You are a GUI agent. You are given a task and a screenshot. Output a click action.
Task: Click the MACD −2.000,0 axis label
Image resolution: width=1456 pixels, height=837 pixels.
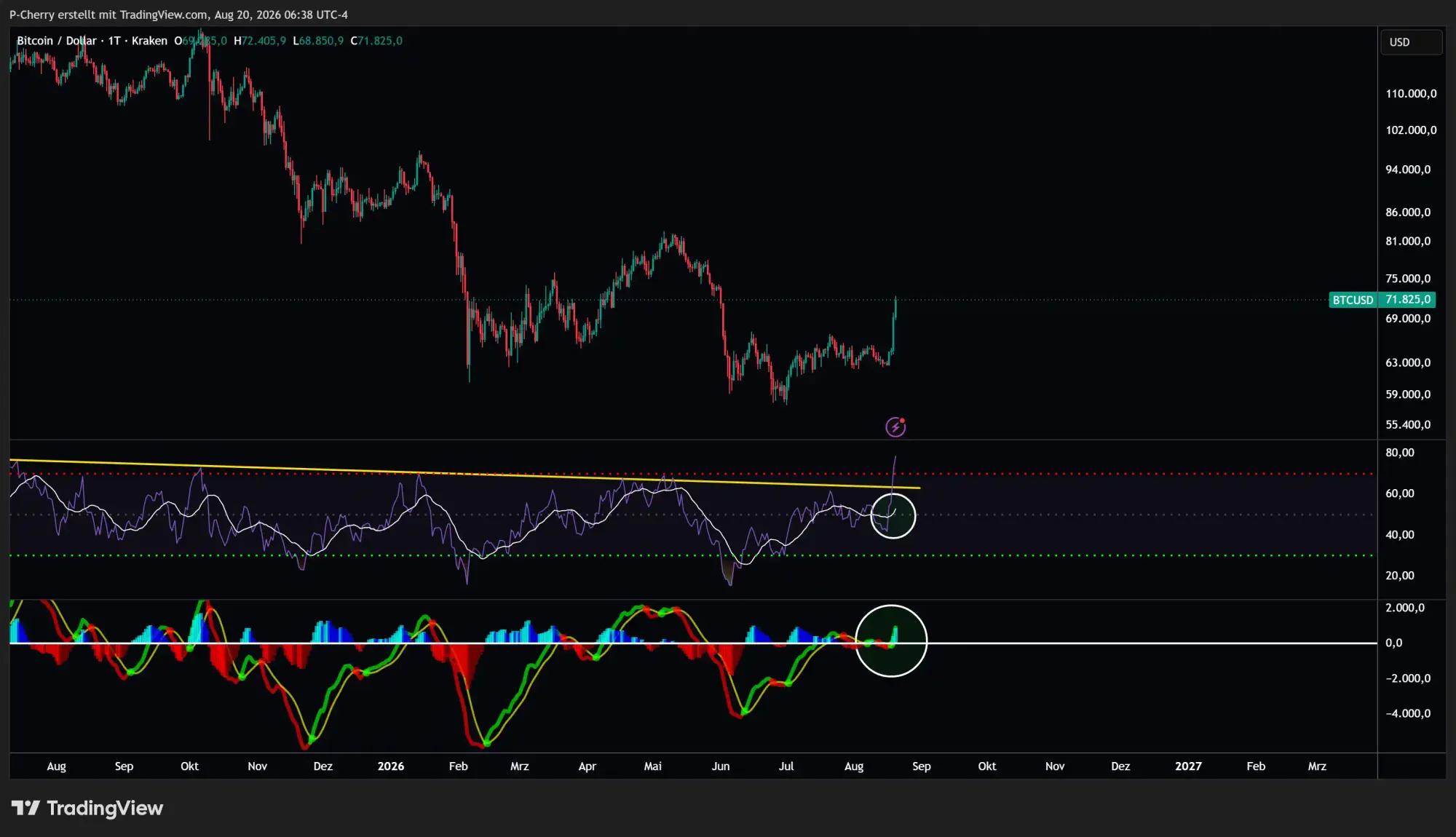coord(1408,678)
